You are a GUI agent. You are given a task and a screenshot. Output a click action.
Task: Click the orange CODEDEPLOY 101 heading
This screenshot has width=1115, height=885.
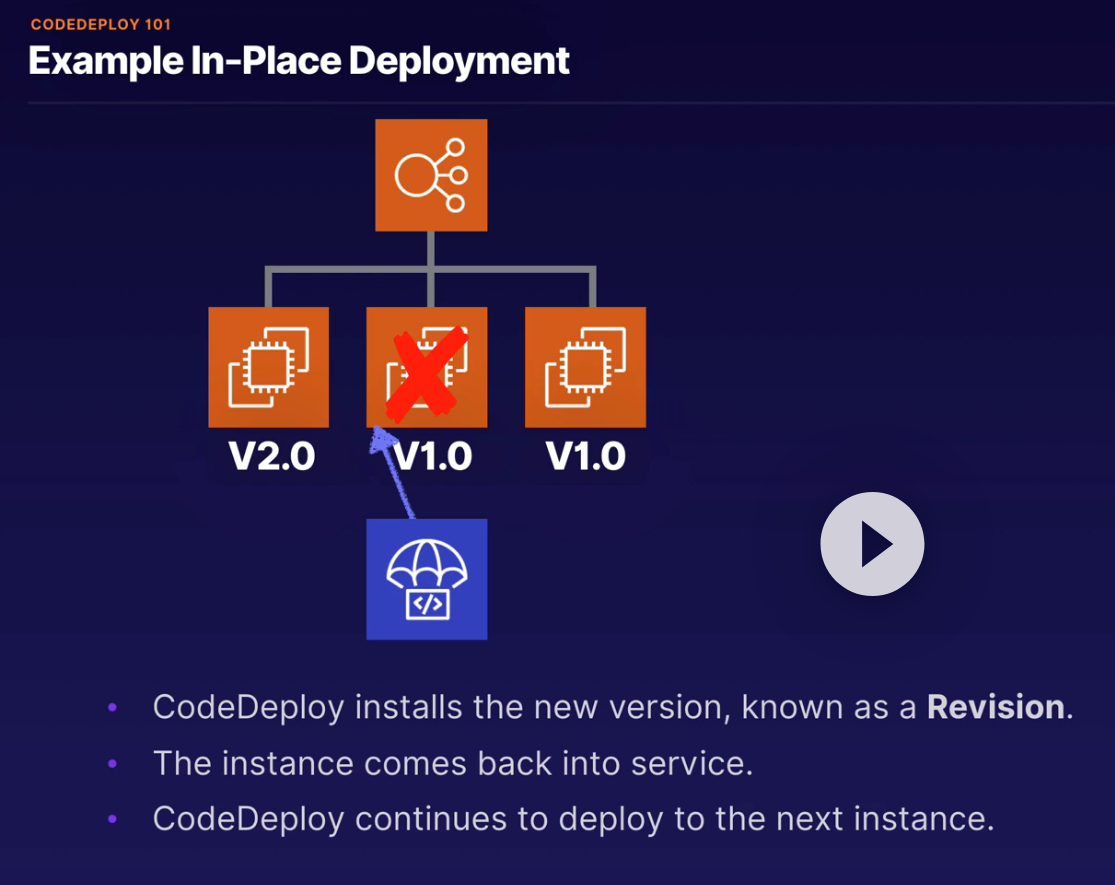click(x=101, y=24)
